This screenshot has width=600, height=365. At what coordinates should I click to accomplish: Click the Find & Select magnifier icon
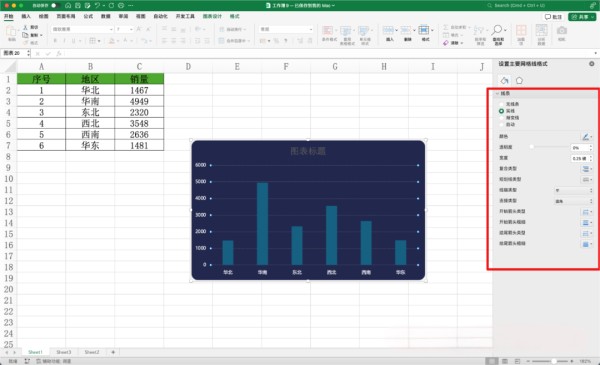tap(497, 31)
